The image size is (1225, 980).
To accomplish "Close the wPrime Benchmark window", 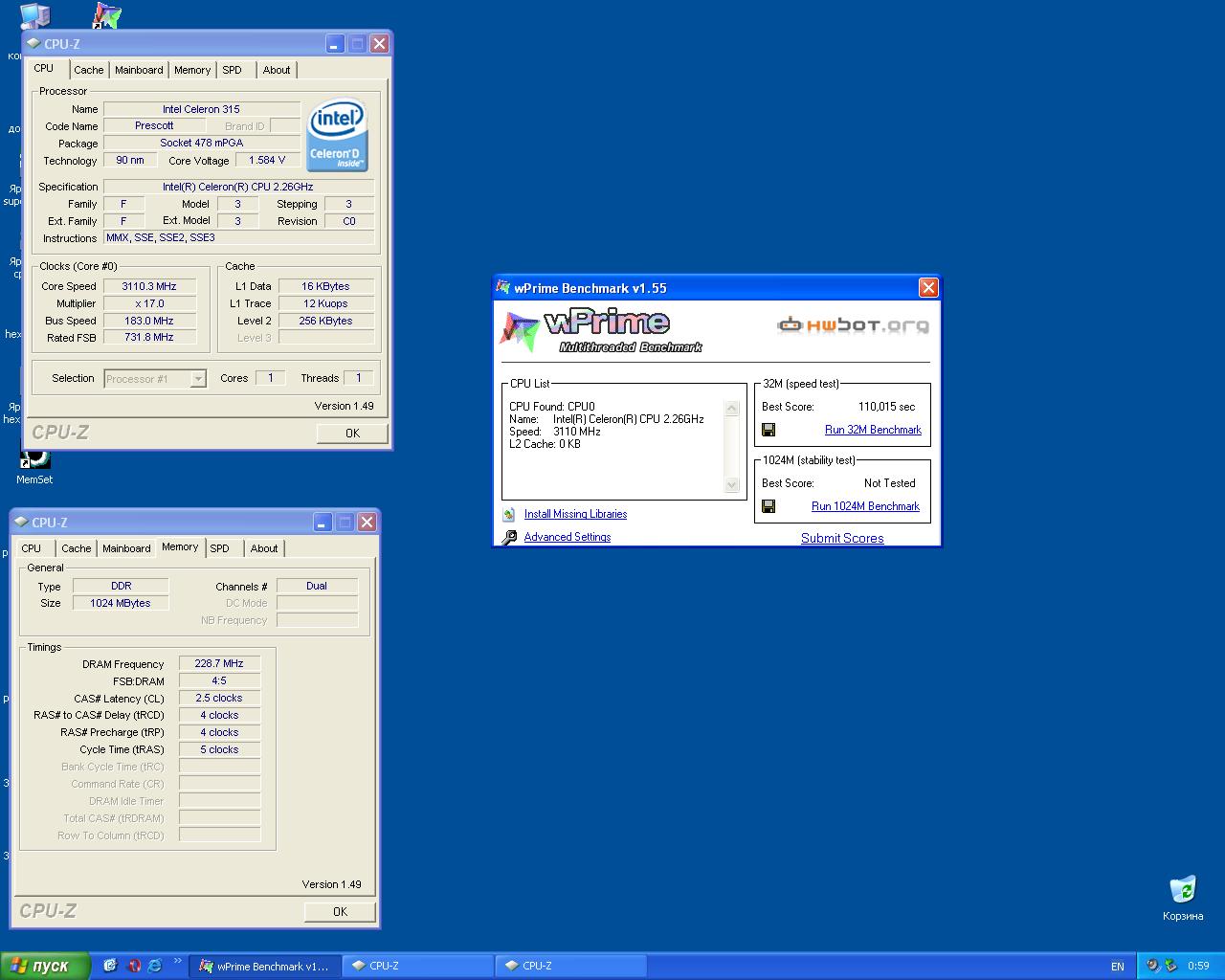I will 928,288.
